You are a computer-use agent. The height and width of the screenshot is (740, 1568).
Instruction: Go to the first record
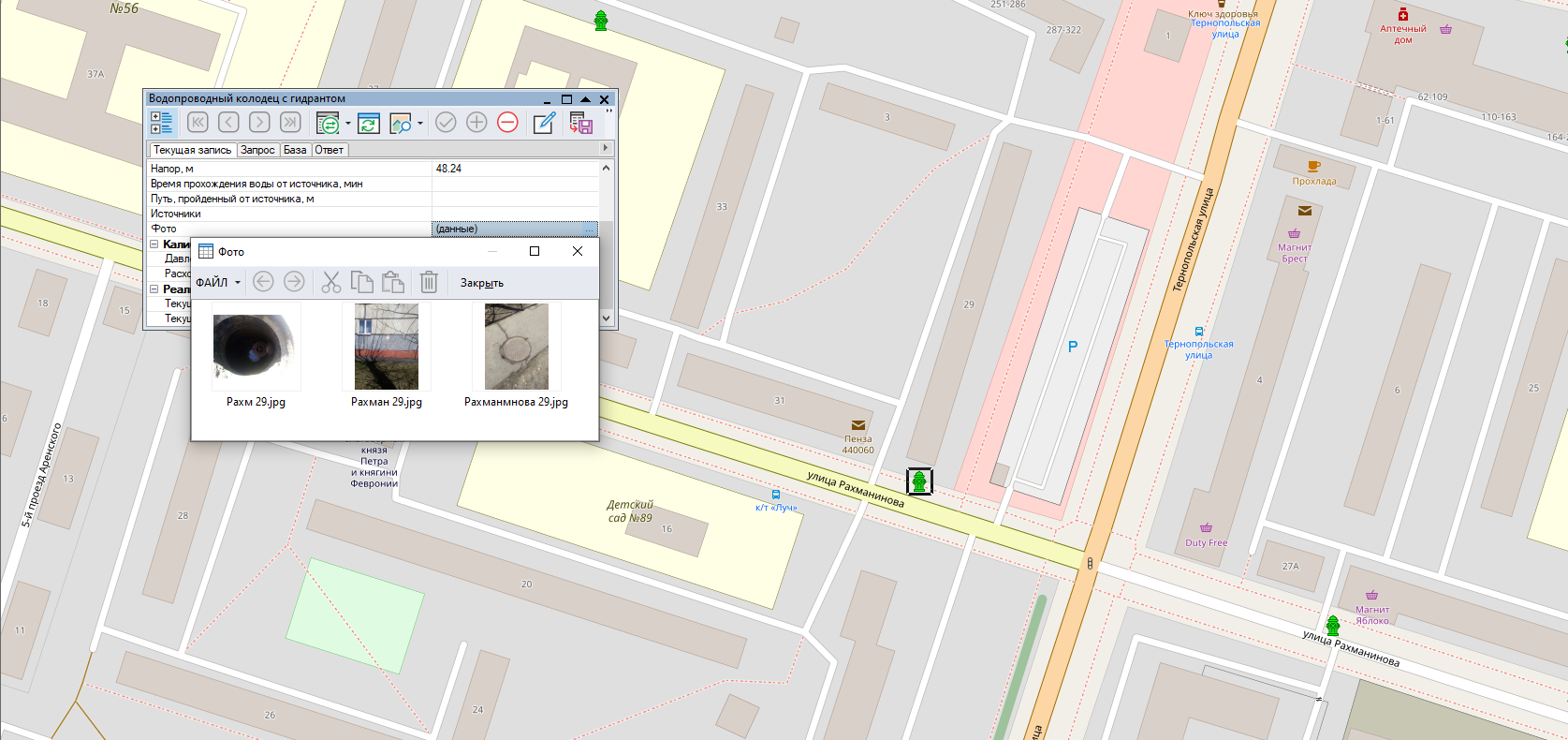tap(198, 123)
